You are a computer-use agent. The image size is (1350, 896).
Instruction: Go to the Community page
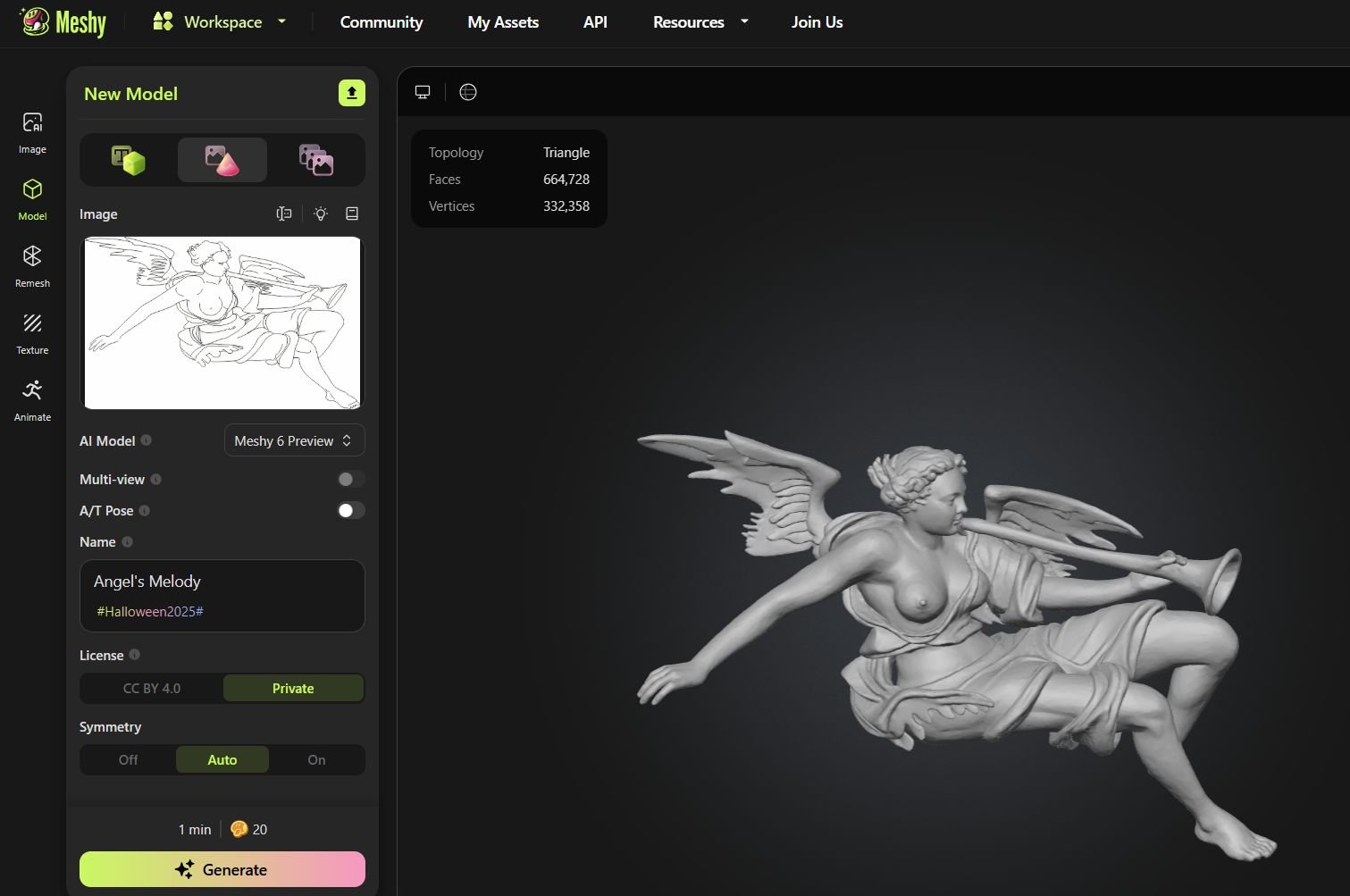coord(382,22)
